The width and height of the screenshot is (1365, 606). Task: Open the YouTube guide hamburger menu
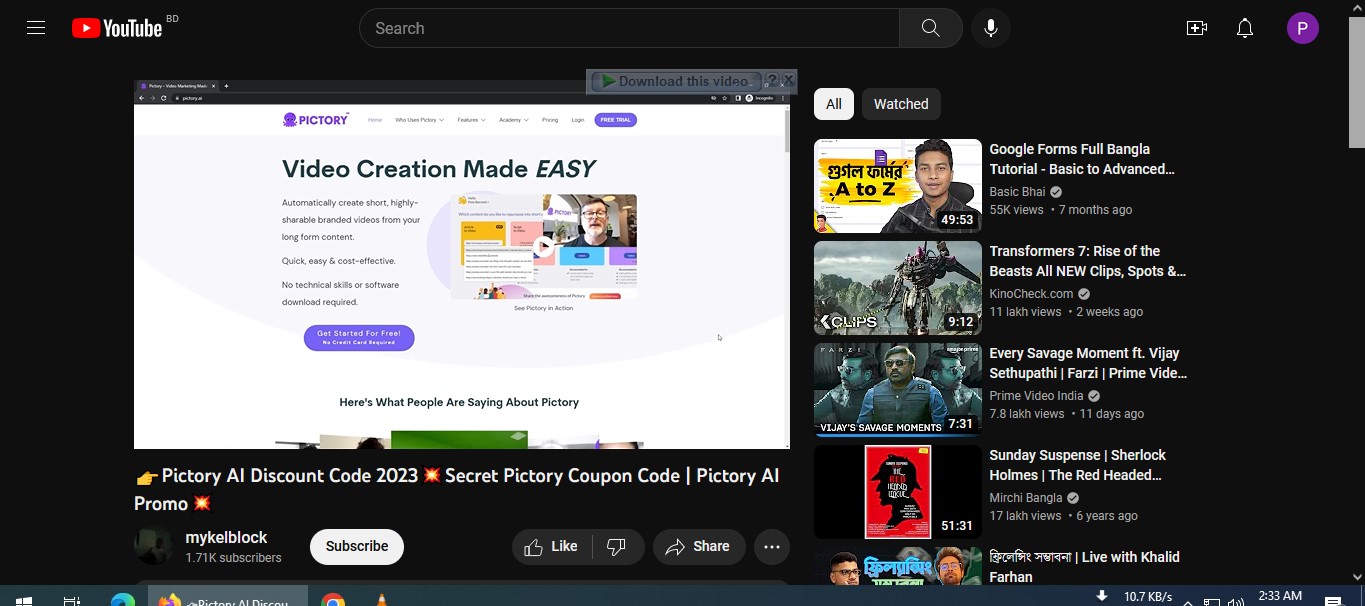[x=36, y=28]
